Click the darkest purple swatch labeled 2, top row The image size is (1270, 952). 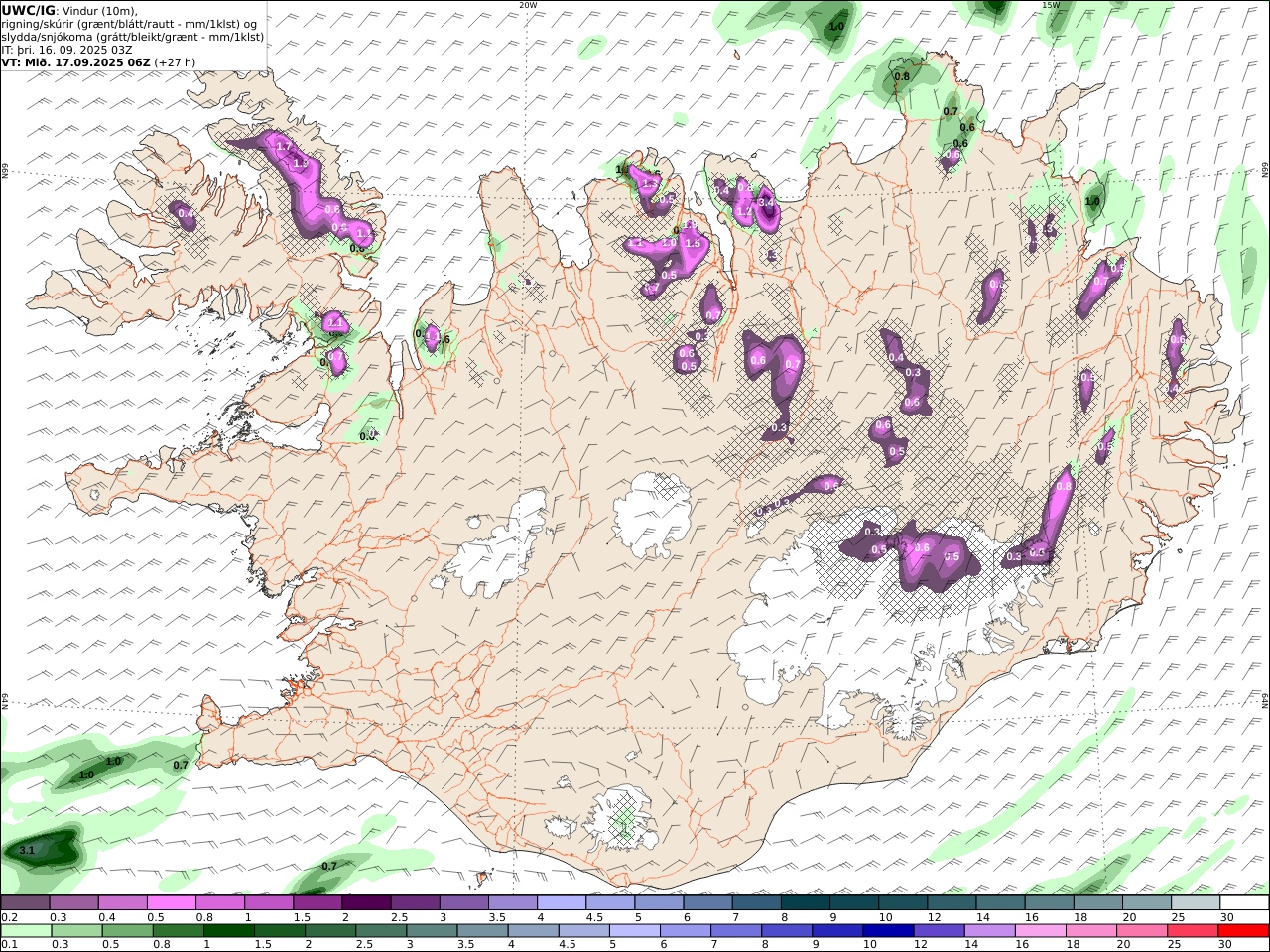coord(366,903)
